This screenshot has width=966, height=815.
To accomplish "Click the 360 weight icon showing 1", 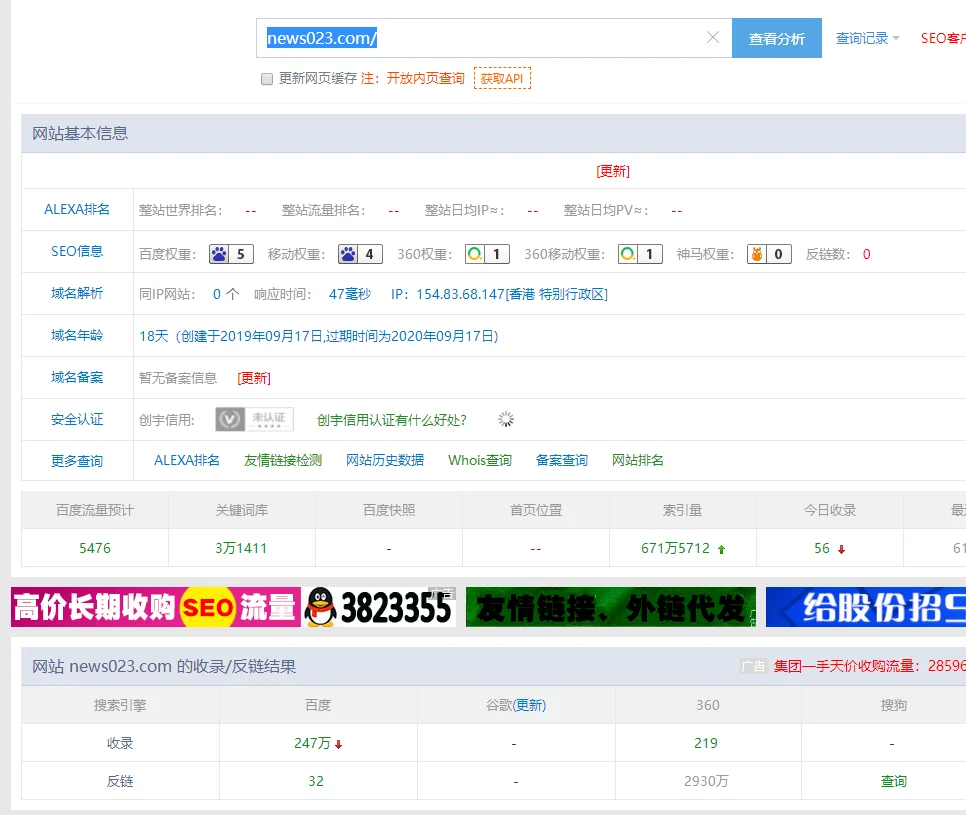I will pos(487,254).
